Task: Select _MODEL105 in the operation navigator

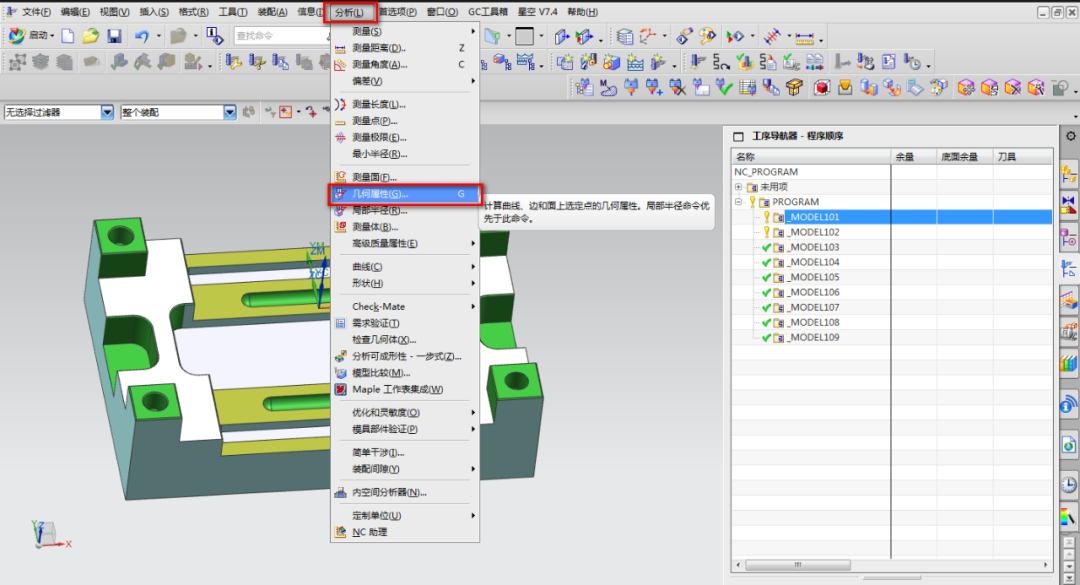Action: coord(813,277)
